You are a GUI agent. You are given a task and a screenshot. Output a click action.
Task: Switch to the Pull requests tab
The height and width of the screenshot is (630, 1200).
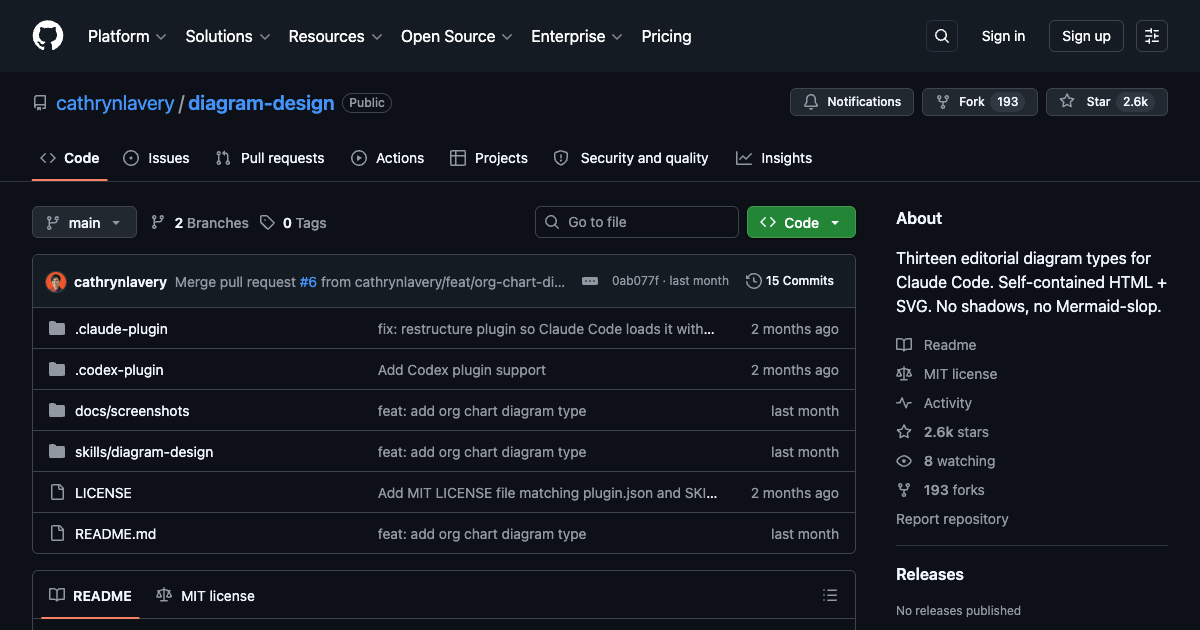pyautogui.click(x=270, y=158)
